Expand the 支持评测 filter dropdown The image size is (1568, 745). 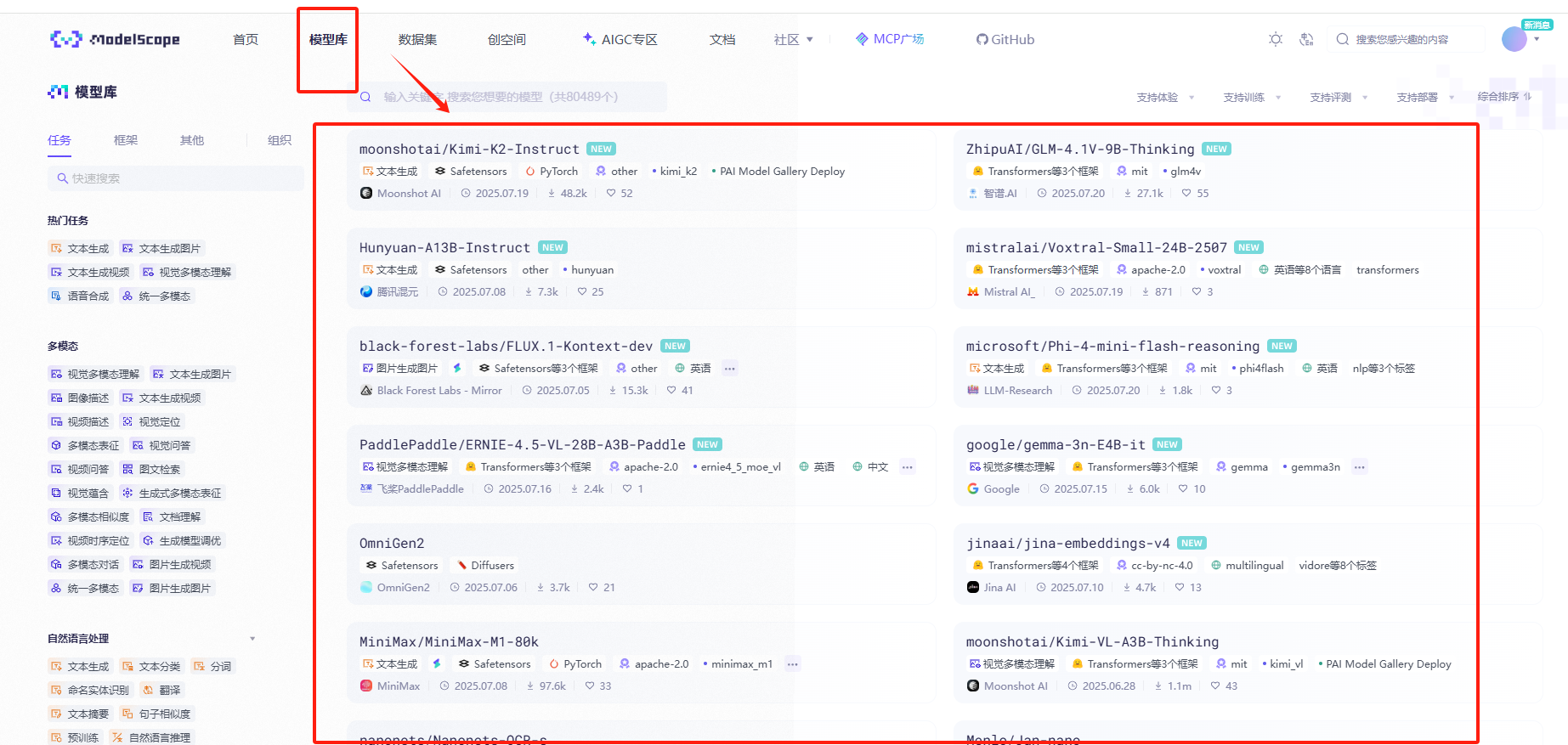click(1339, 97)
